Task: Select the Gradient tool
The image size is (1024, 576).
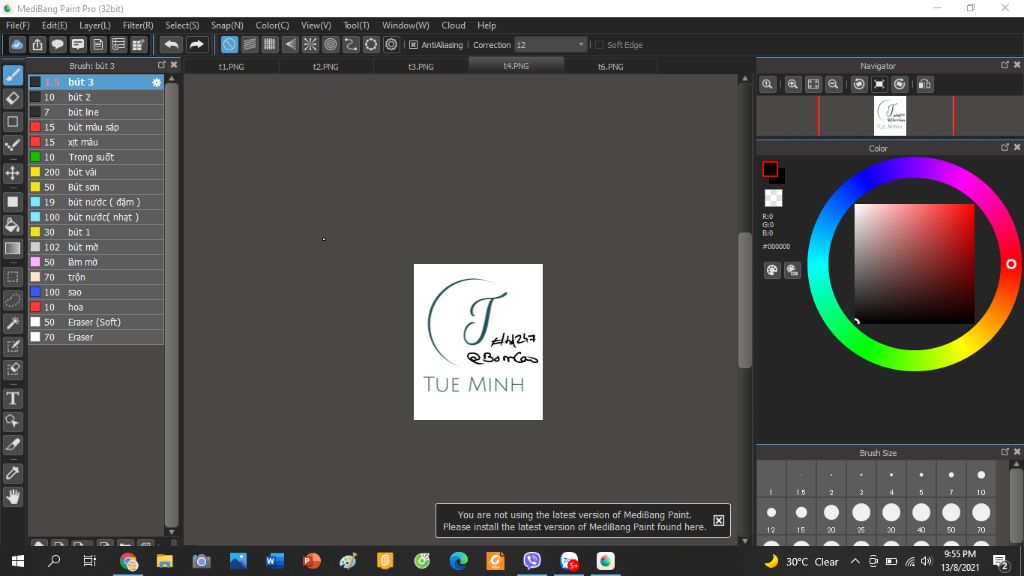Action: [12, 248]
